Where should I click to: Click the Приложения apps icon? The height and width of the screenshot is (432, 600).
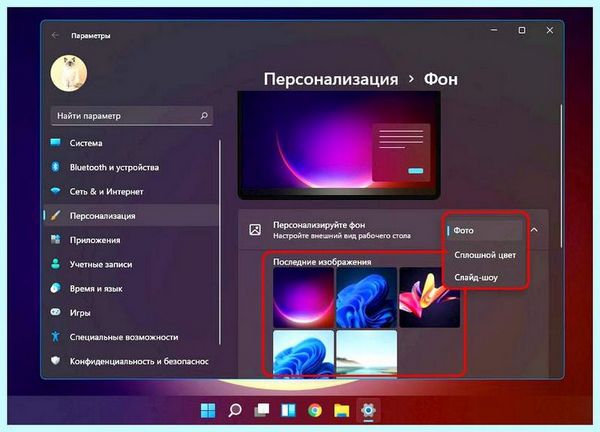click(x=55, y=240)
